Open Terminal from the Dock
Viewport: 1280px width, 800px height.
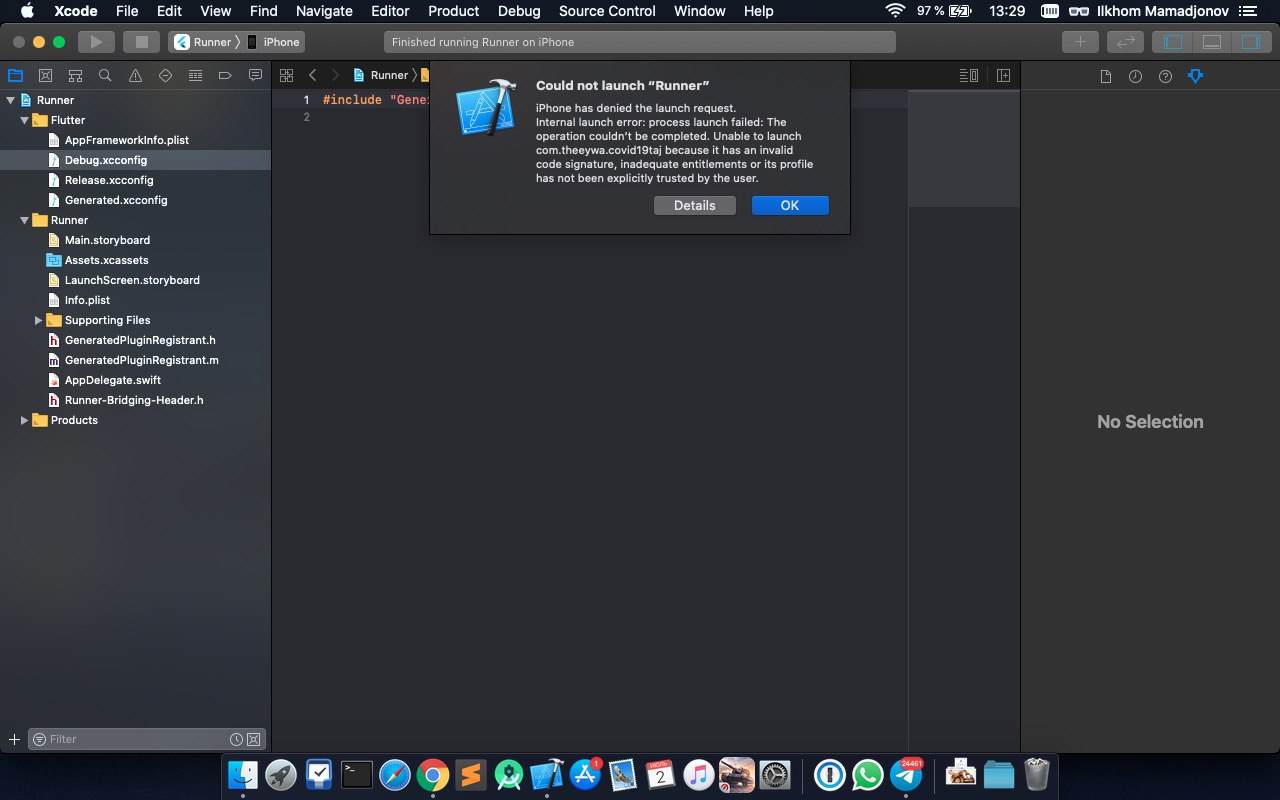tap(357, 774)
